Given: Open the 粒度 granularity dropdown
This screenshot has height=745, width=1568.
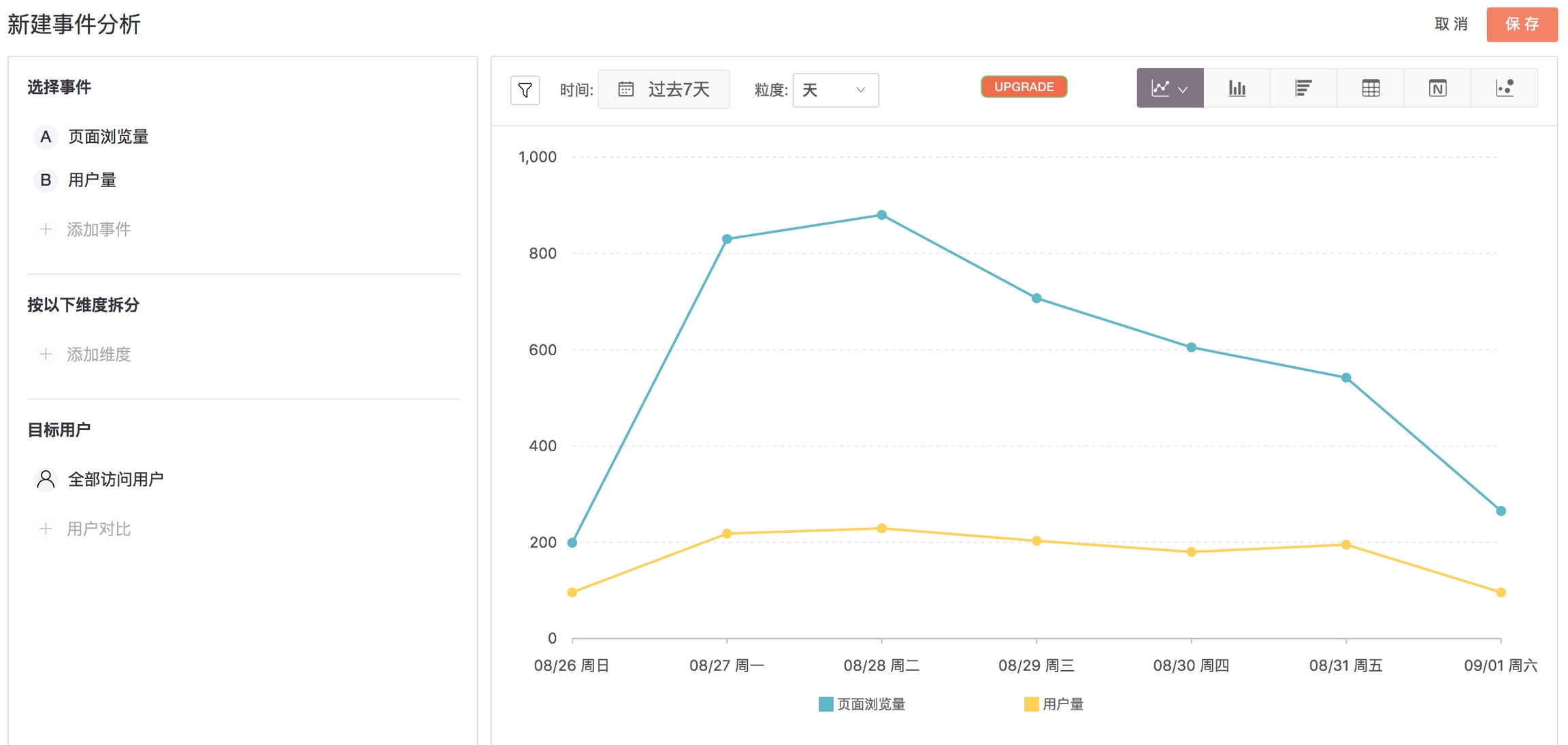Looking at the screenshot, I should pyautogui.click(x=835, y=90).
